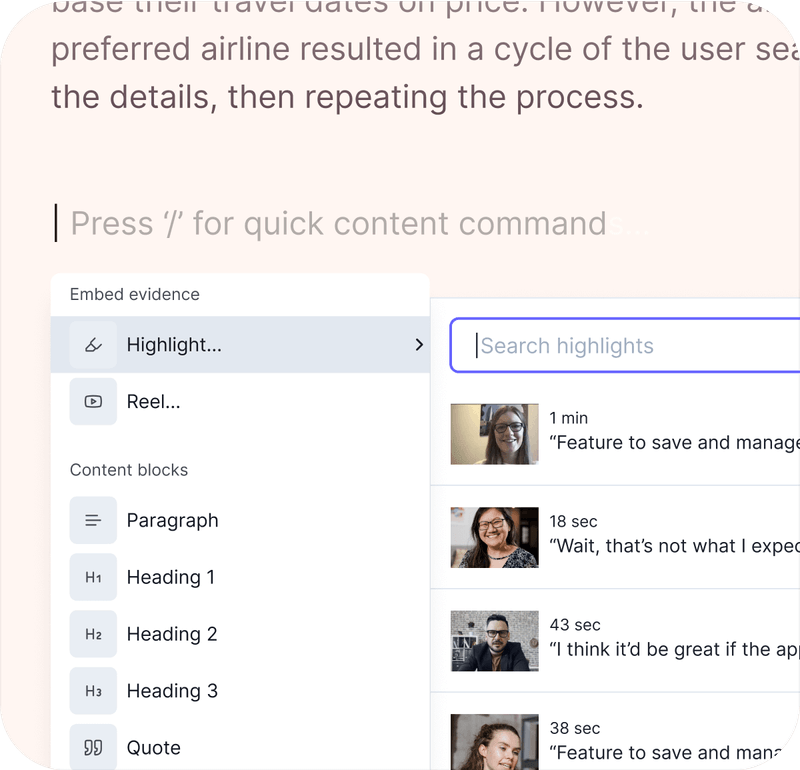This screenshot has width=800, height=770.
Task: Click the man with glasses highlight thumbnail
Action: 494,640
